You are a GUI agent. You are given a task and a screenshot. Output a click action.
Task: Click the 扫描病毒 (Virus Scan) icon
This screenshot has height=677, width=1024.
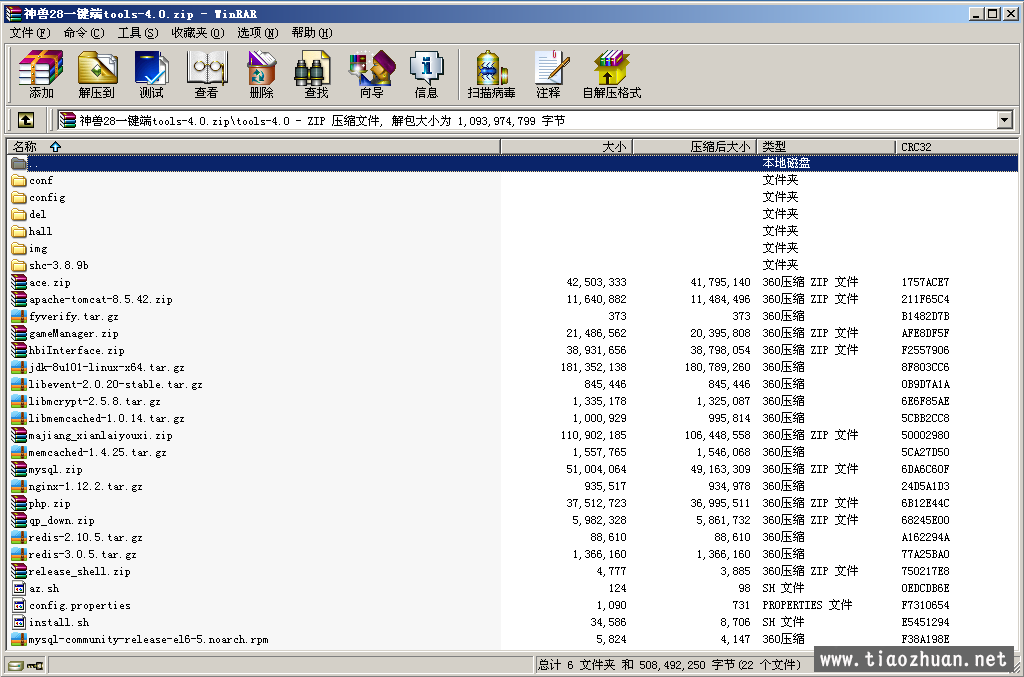pos(492,74)
